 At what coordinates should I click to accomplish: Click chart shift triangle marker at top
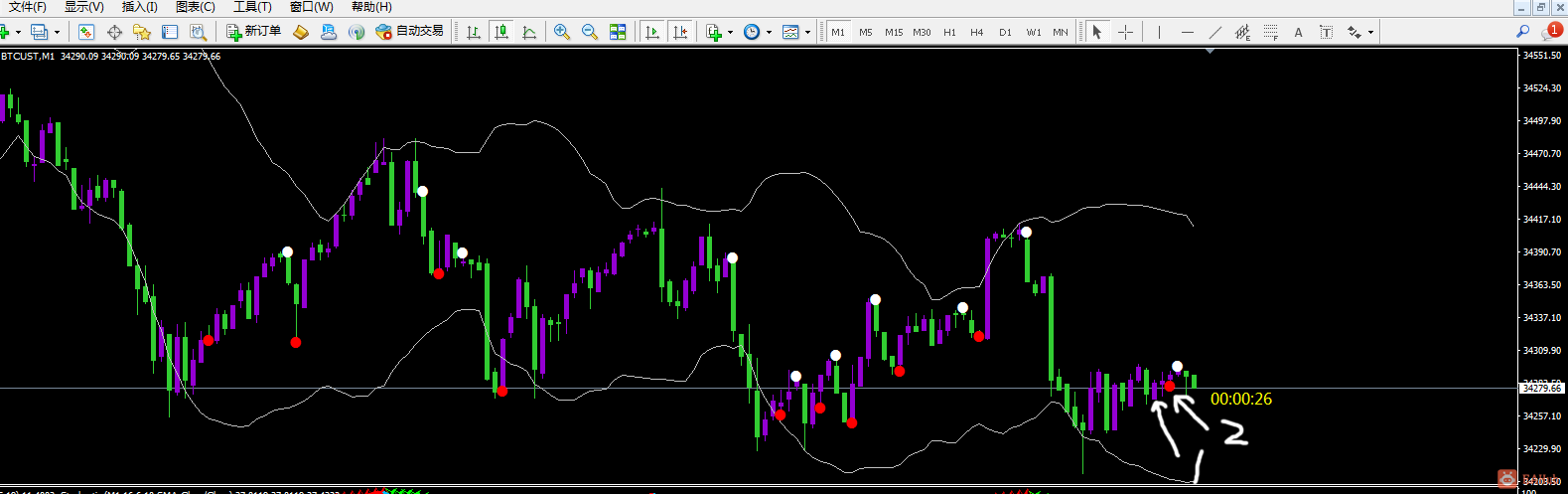tap(1210, 51)
